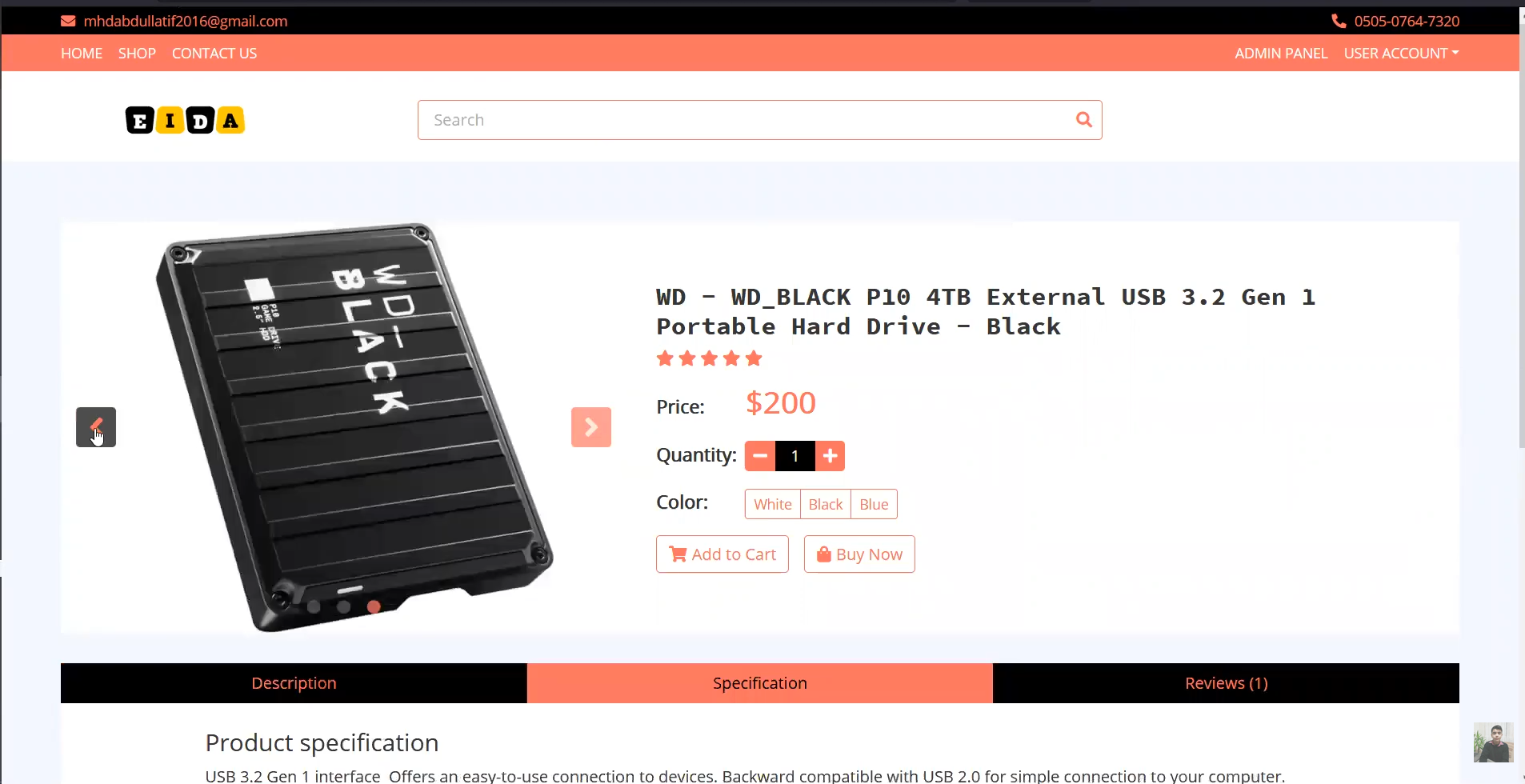Select the third carousel indicator dot
Screen dimensions: 1525x784
[374, 606]
